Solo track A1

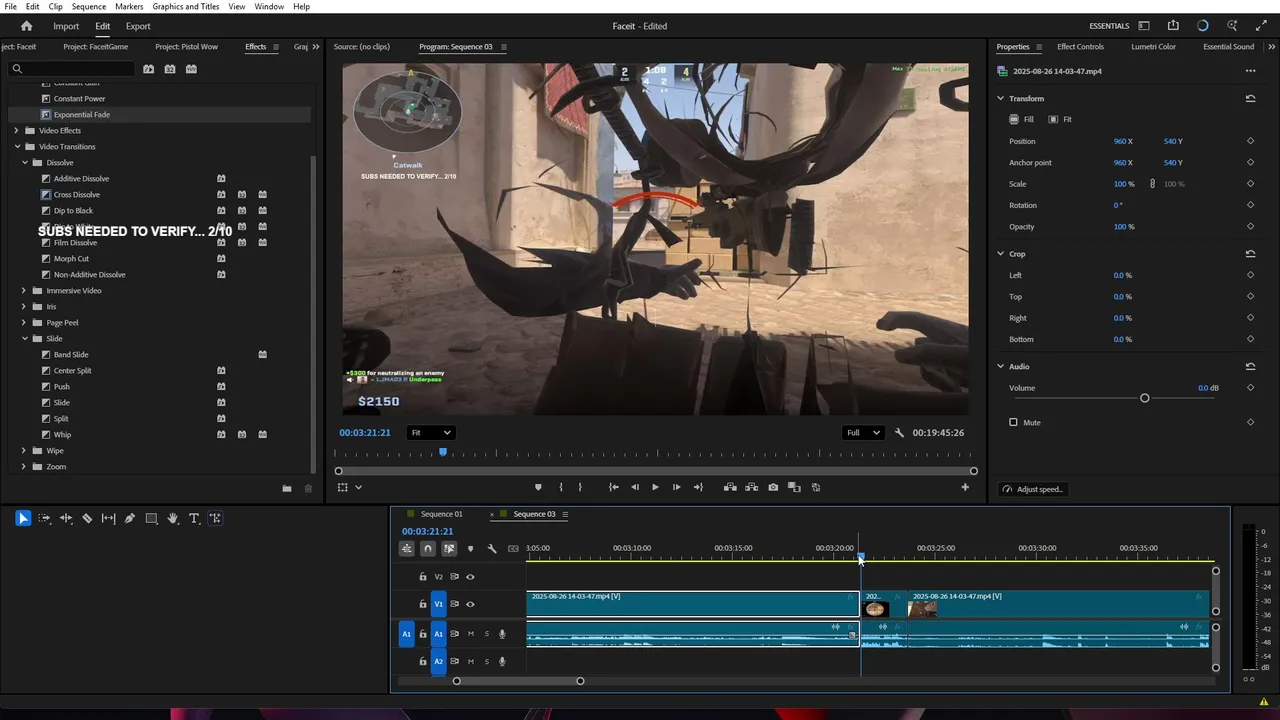(487, 634)
